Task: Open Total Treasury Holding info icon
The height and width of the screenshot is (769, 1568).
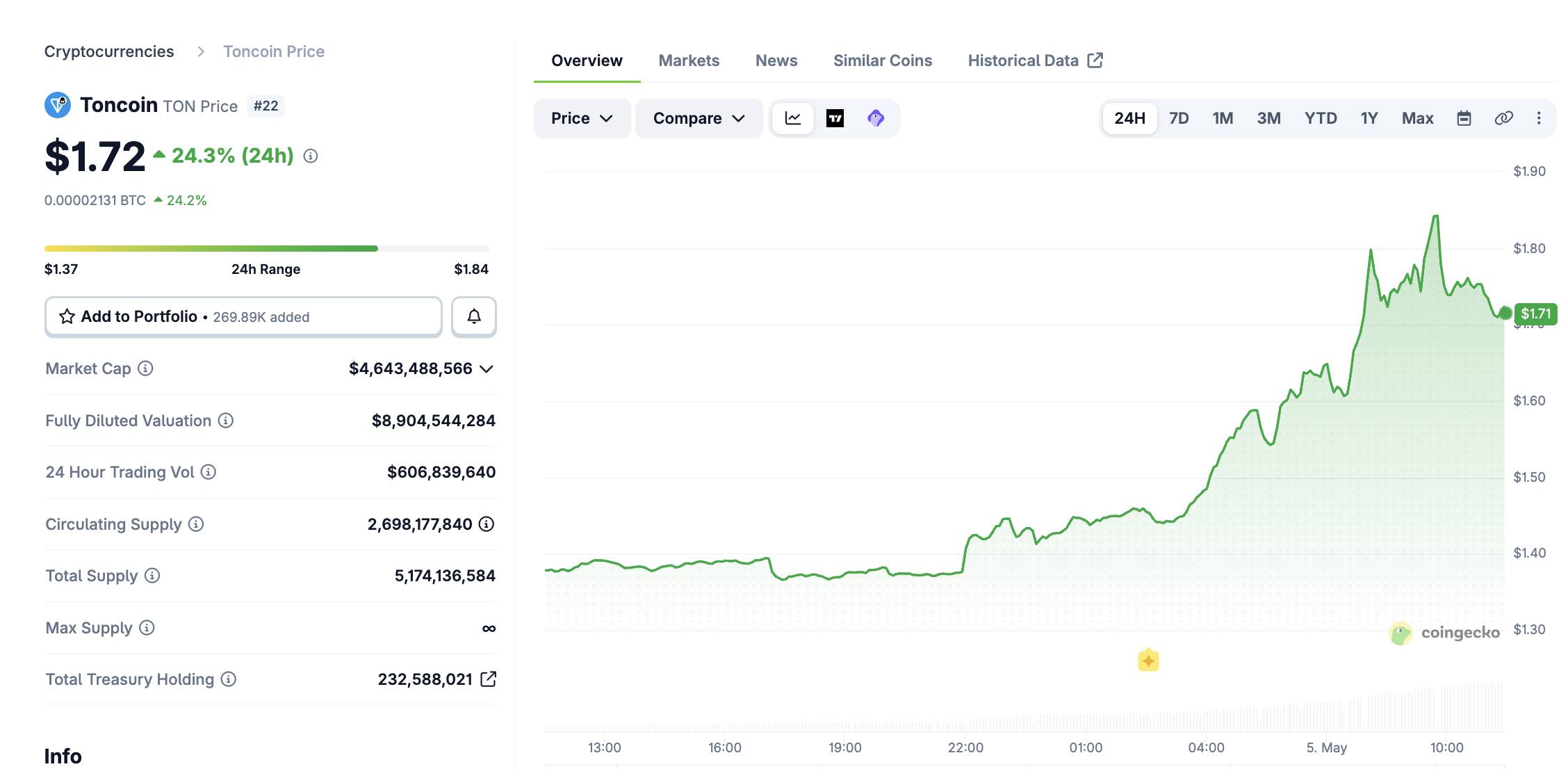Action: pyautogui.click(x=229, y=679)
